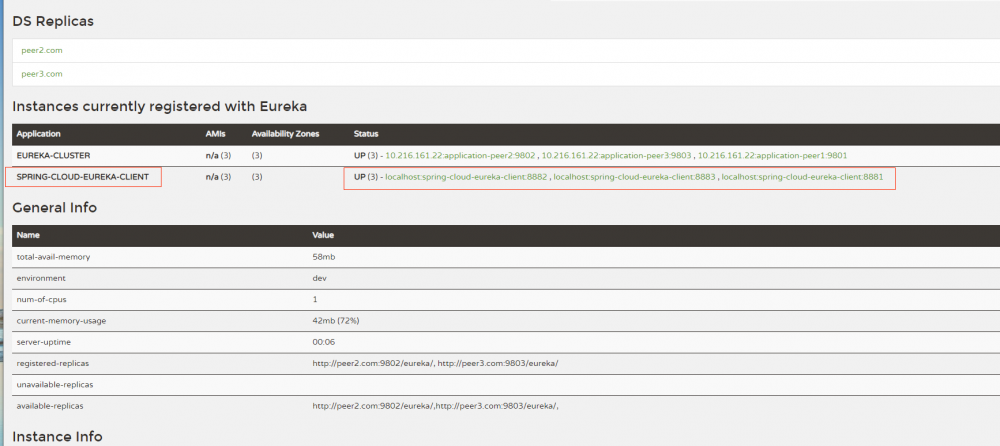Click the environment row name
This screenshot has height=446, width=1000.
coord(41,278)
